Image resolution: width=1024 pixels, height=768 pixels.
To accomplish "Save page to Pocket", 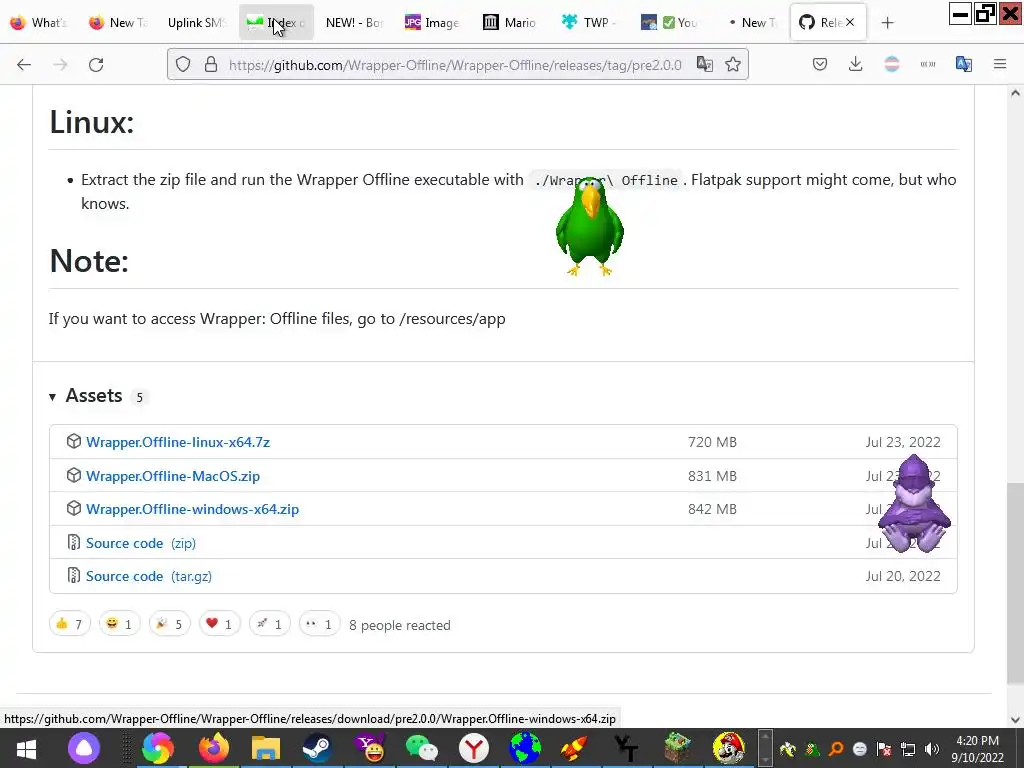I will (x=820, y=64).
